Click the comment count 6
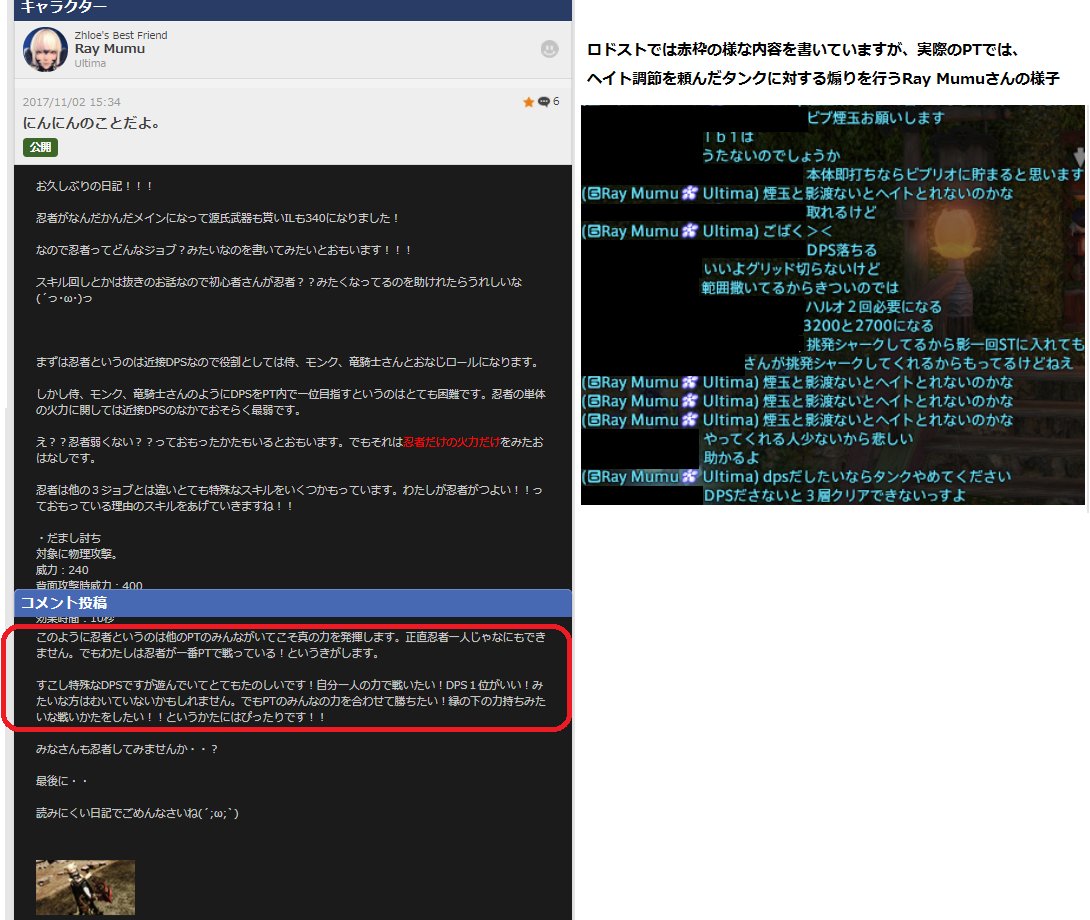1090x920 pixels. pos(555,102)
